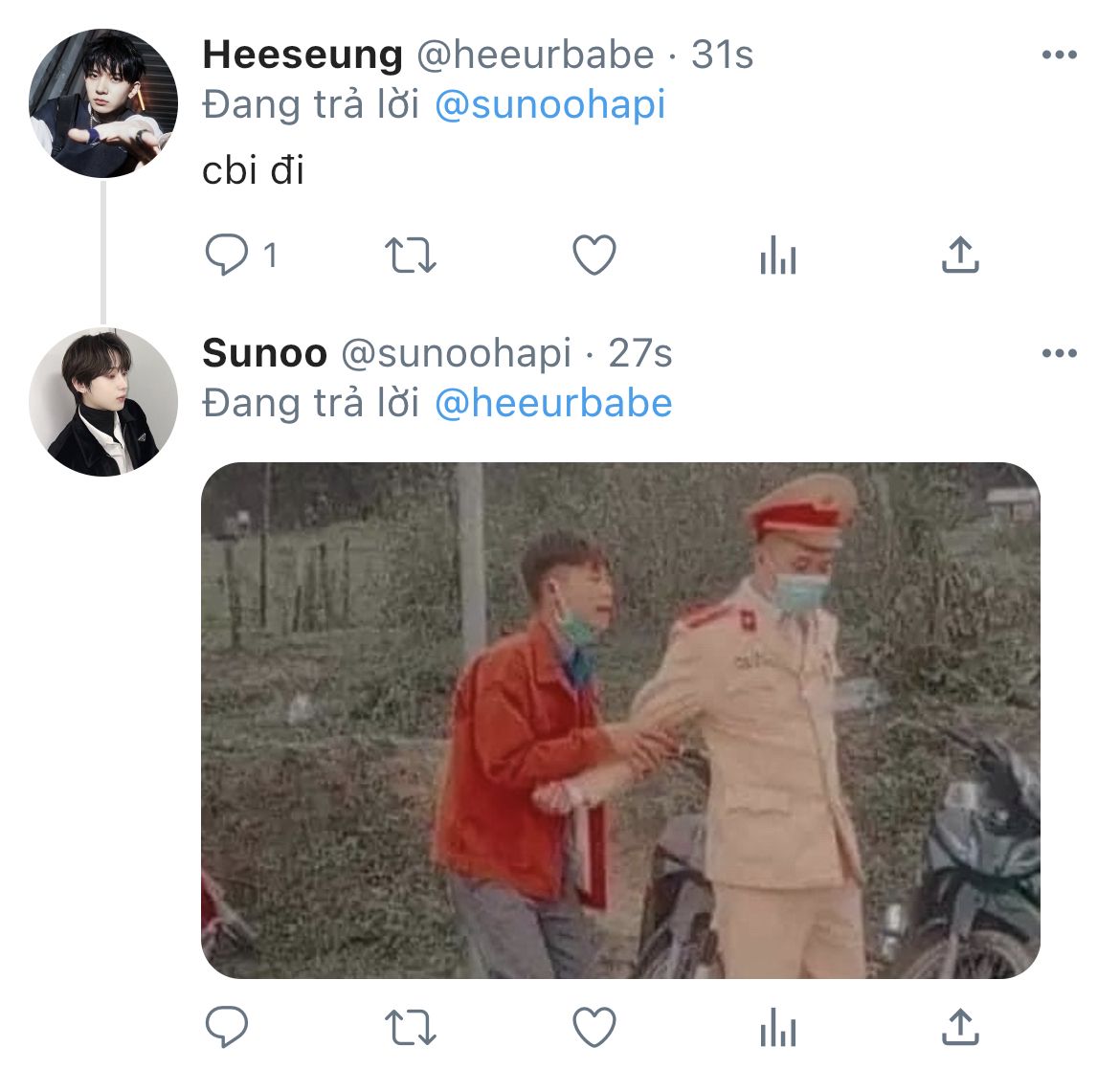Retweet Sunoo's image tweet
Image resolution: width=1120 pixels, height=1069 pixels.
tap(410, 1027)
